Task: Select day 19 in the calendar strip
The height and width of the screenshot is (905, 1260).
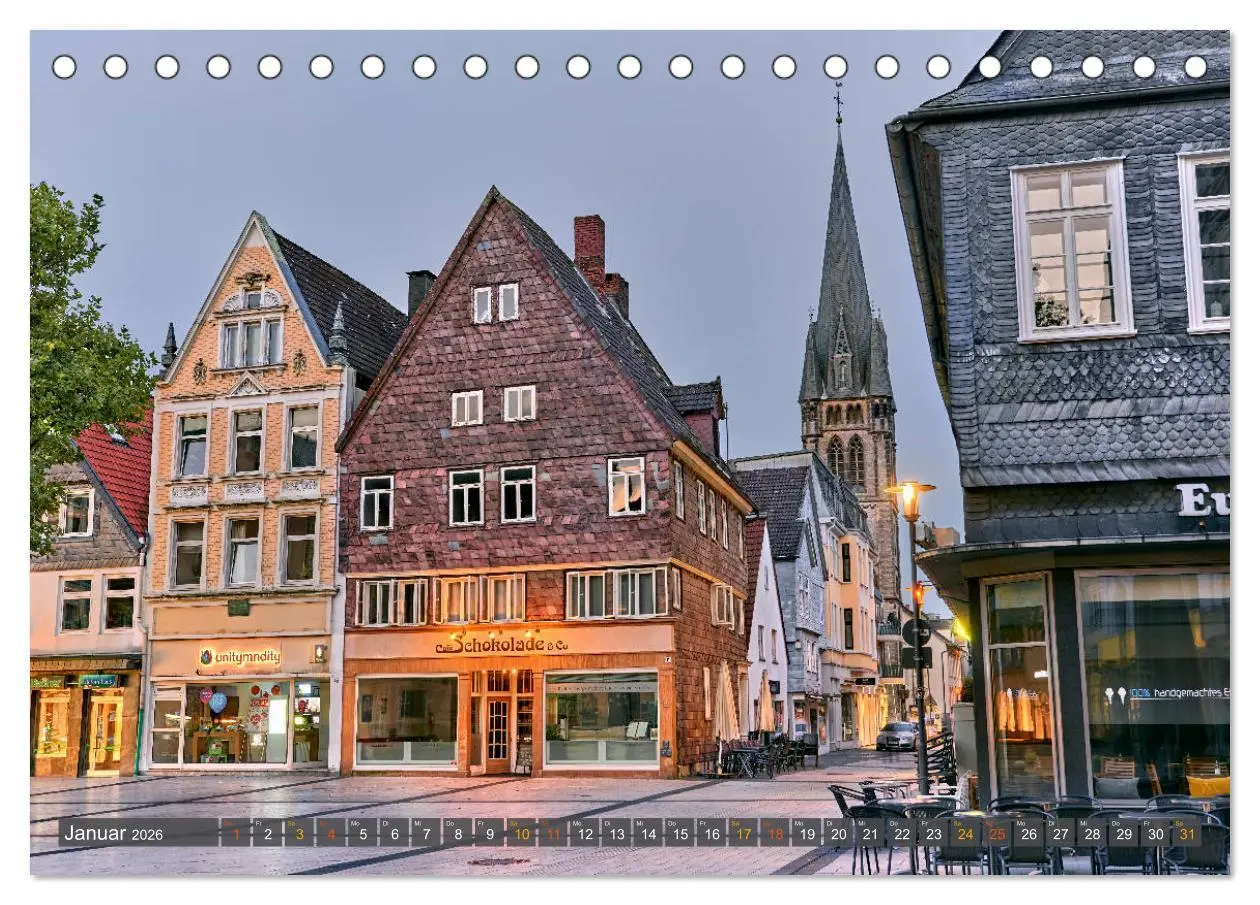Action: 806,833
